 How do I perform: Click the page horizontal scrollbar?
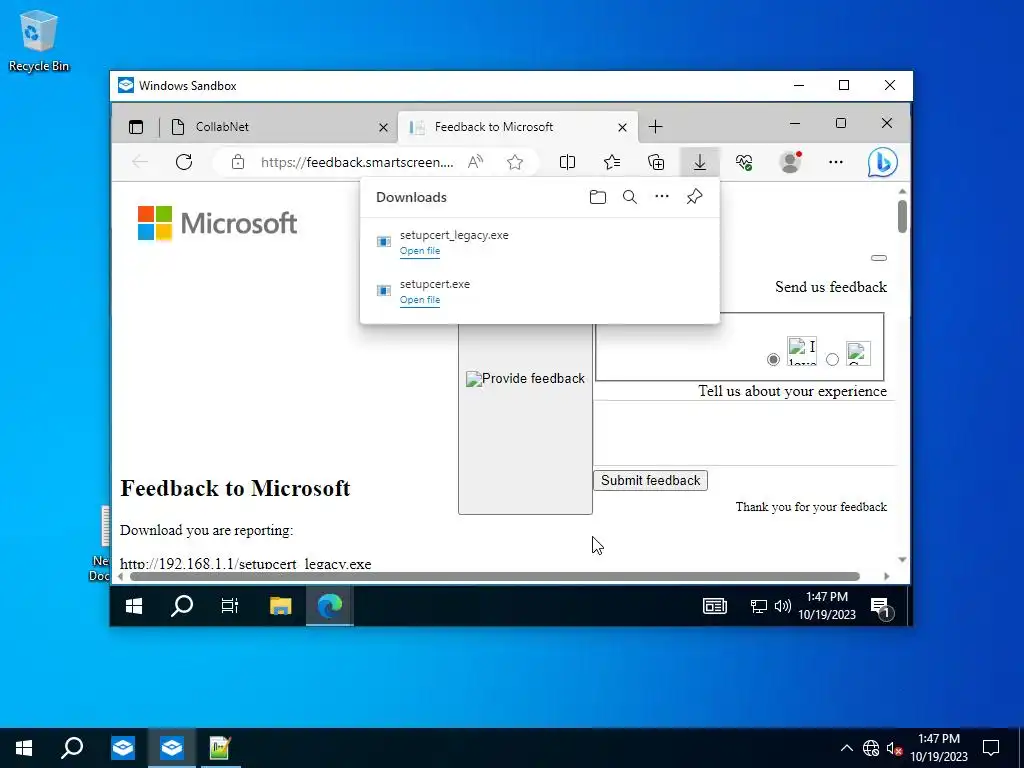(494, 576)
